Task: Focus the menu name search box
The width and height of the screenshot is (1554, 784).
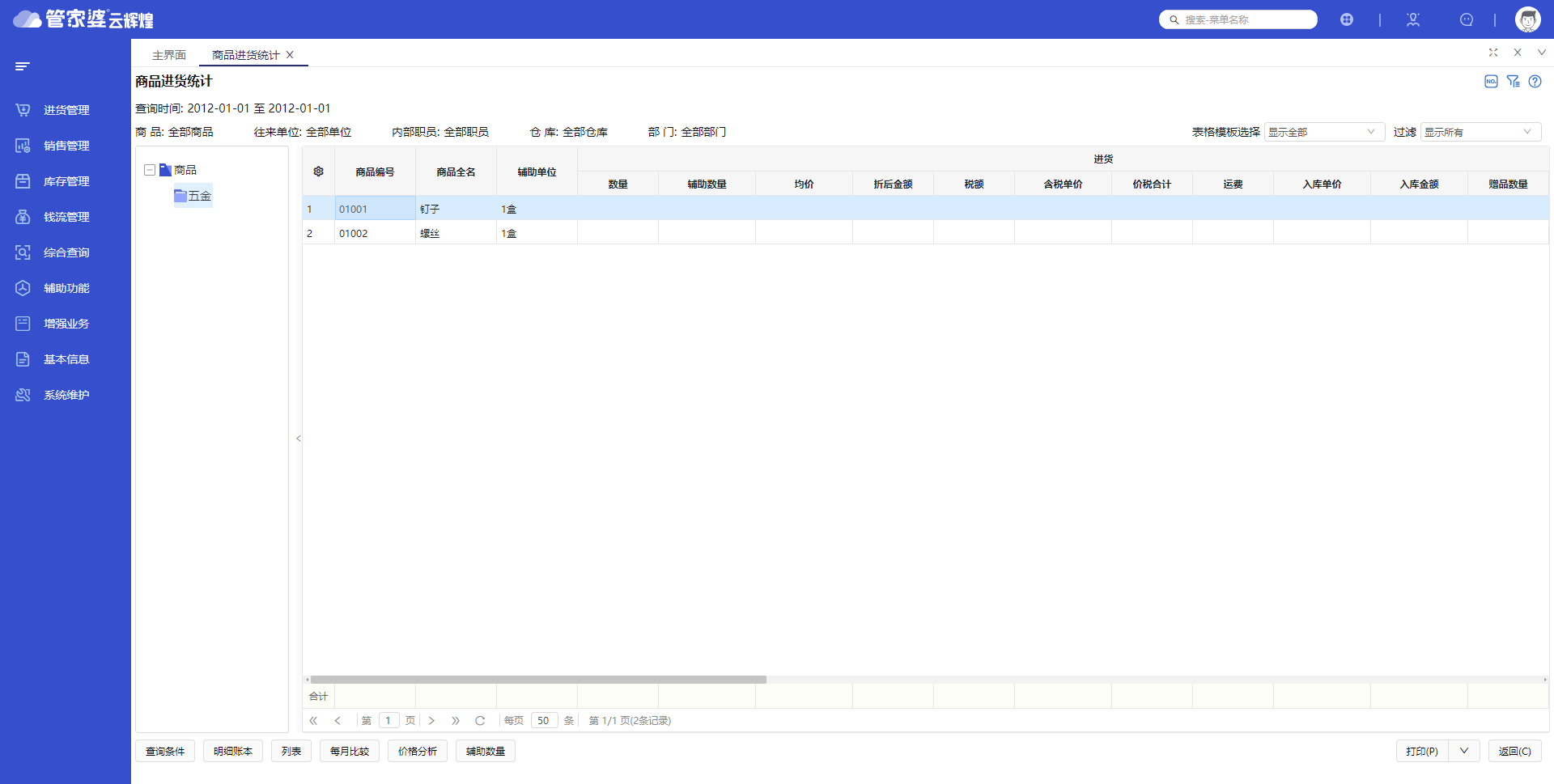Action: coord(1238,19)
